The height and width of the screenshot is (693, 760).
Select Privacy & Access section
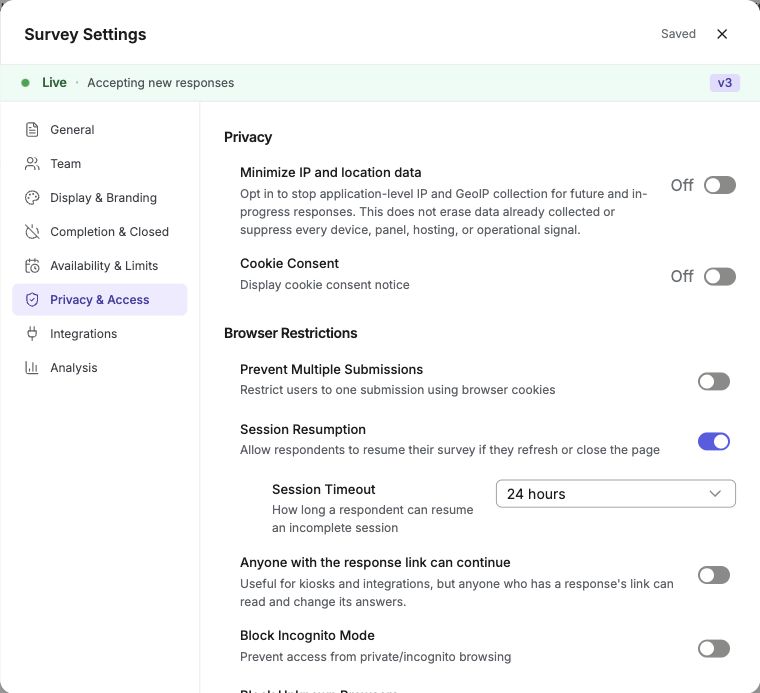pyautogui.click(x=99, y=299)
